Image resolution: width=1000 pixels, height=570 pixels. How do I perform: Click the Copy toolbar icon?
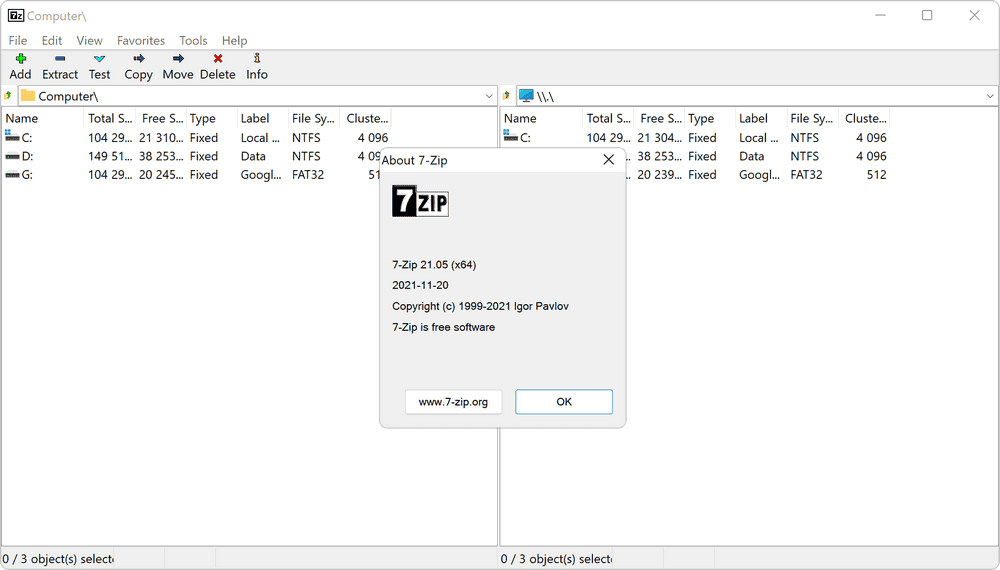[x=138, y=59]
